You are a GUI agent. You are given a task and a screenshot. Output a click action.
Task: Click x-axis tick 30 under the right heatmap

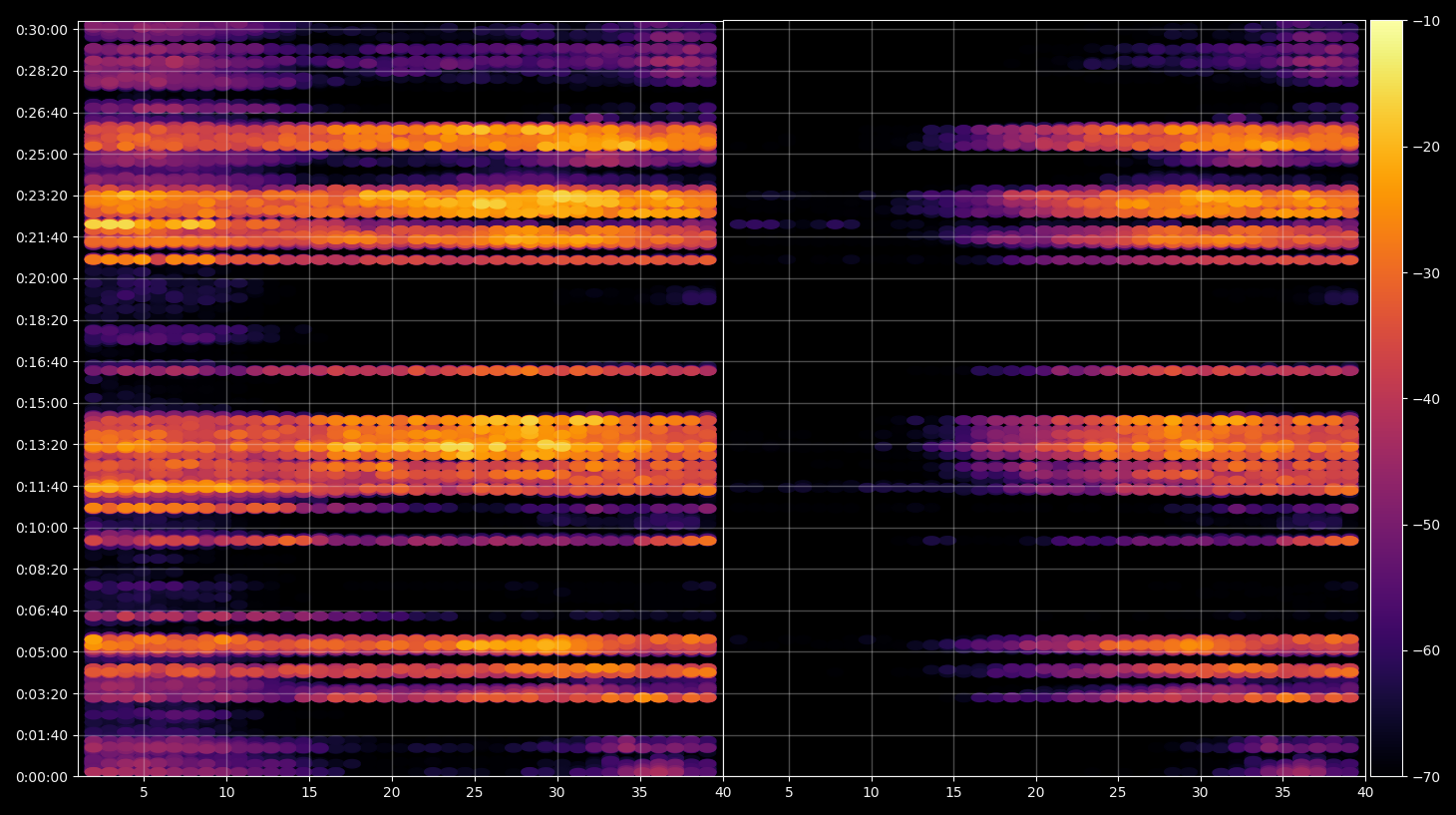1200,793
